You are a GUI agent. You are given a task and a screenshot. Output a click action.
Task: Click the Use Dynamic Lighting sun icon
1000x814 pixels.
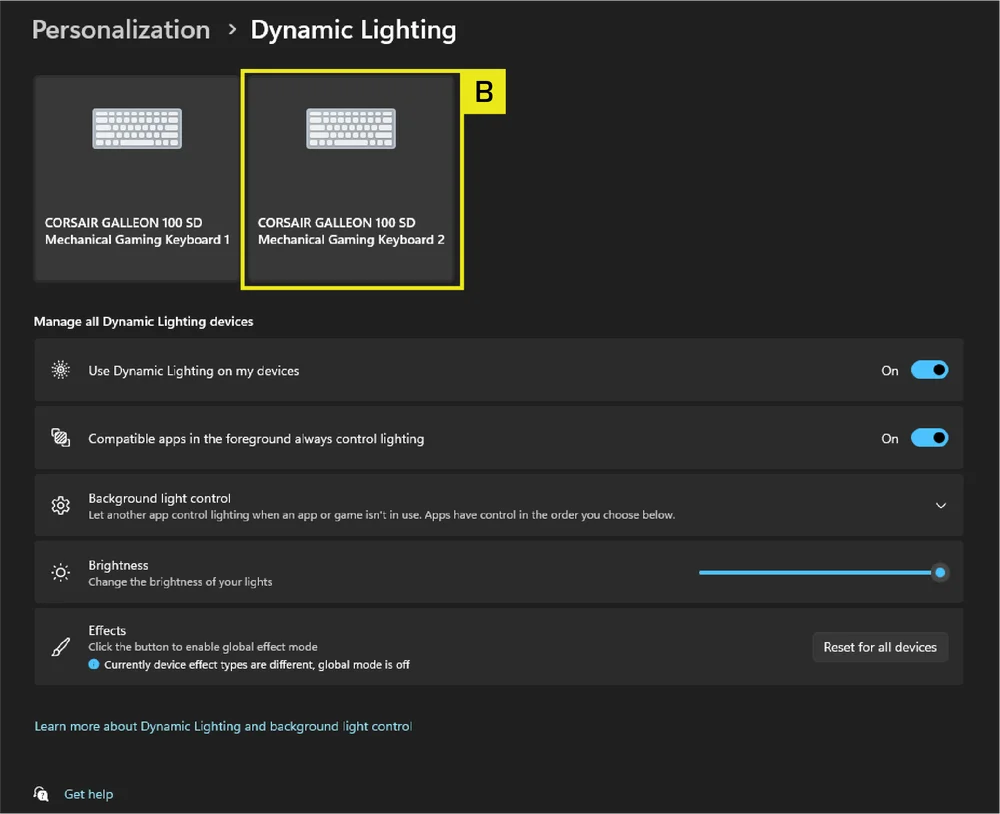click(x=61, y=370)
